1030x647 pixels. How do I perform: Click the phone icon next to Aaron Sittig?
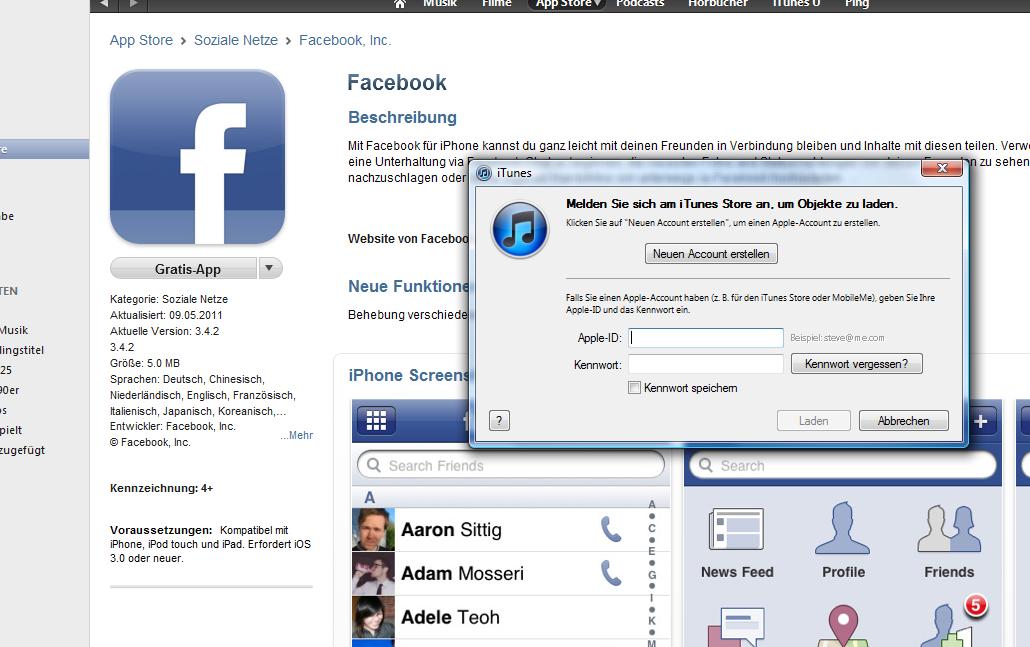point(610,529)
